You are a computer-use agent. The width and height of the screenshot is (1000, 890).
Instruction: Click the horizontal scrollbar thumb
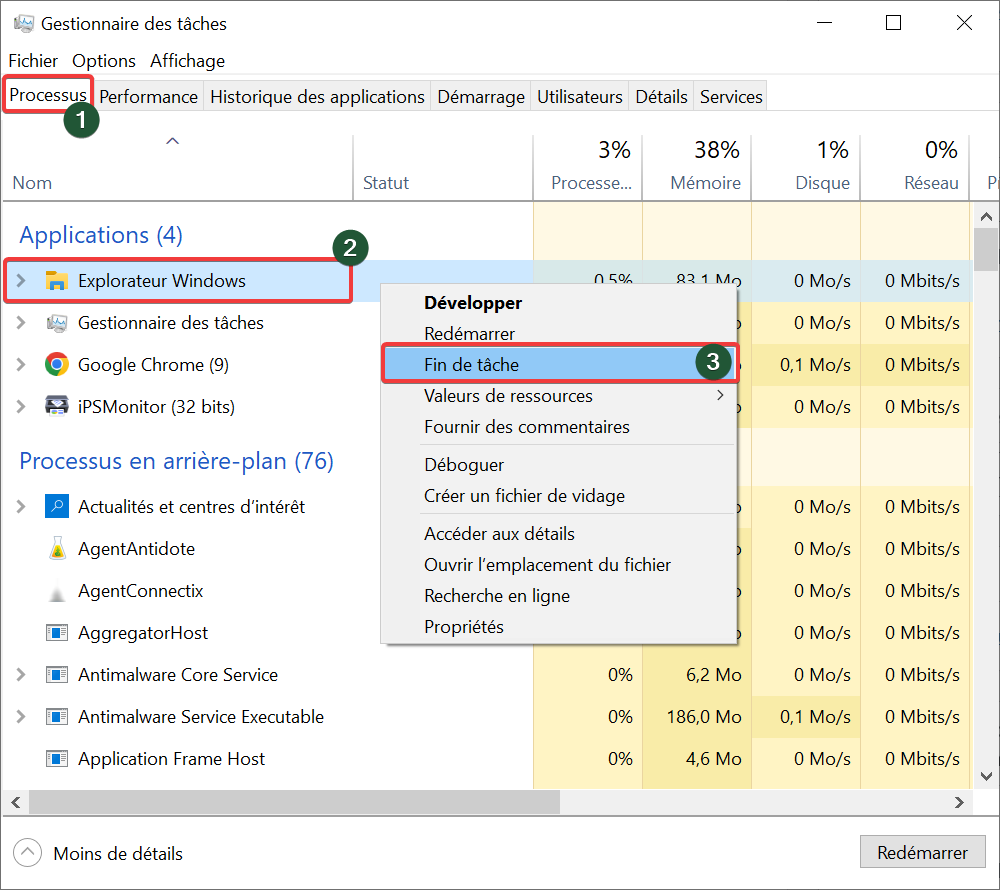pos(294,803)
